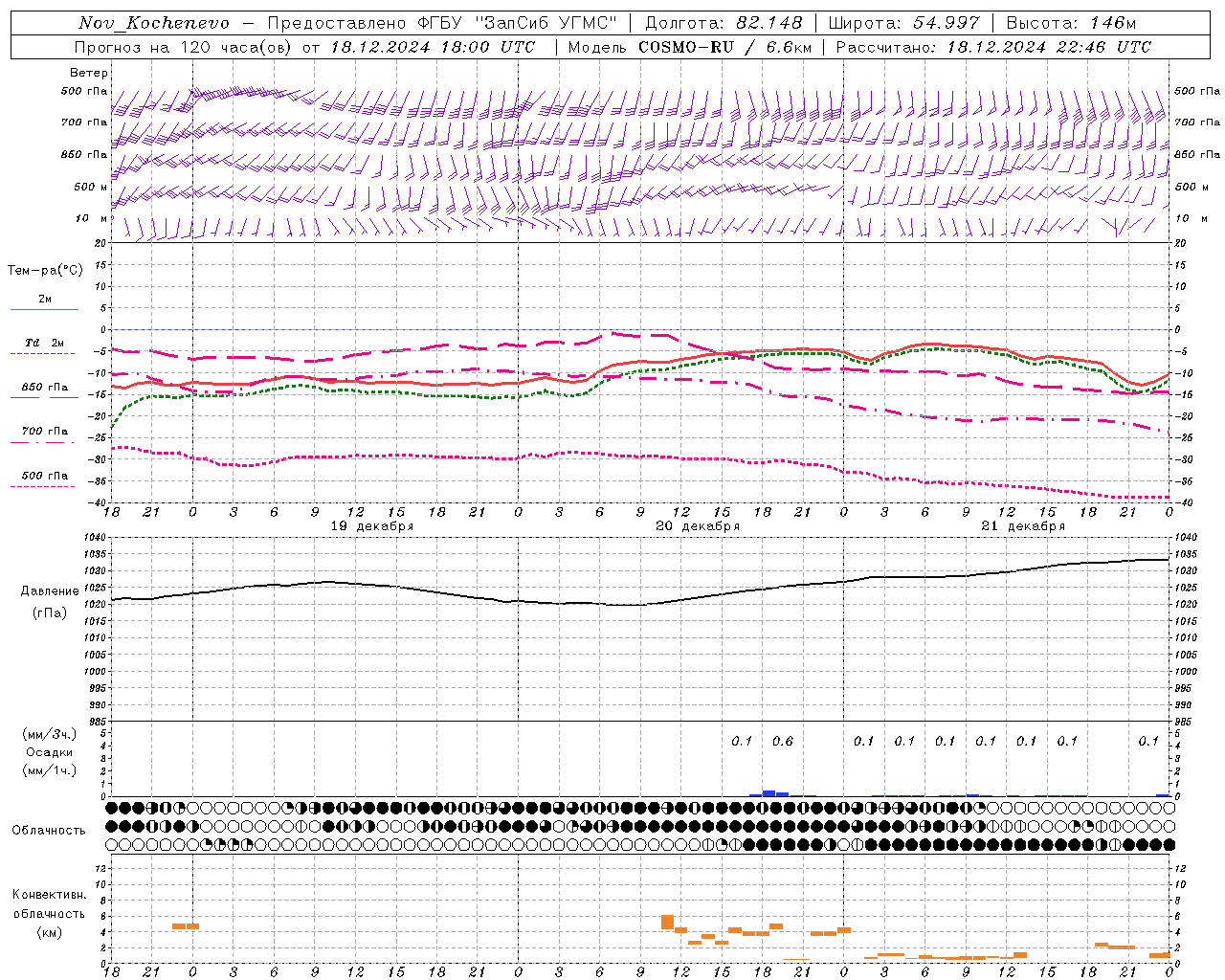Image resolution: width=1225 pixels, height=980 pixels.
Task: Click the '500 гПа' temperature legend entry
Action: click(45, 476)
